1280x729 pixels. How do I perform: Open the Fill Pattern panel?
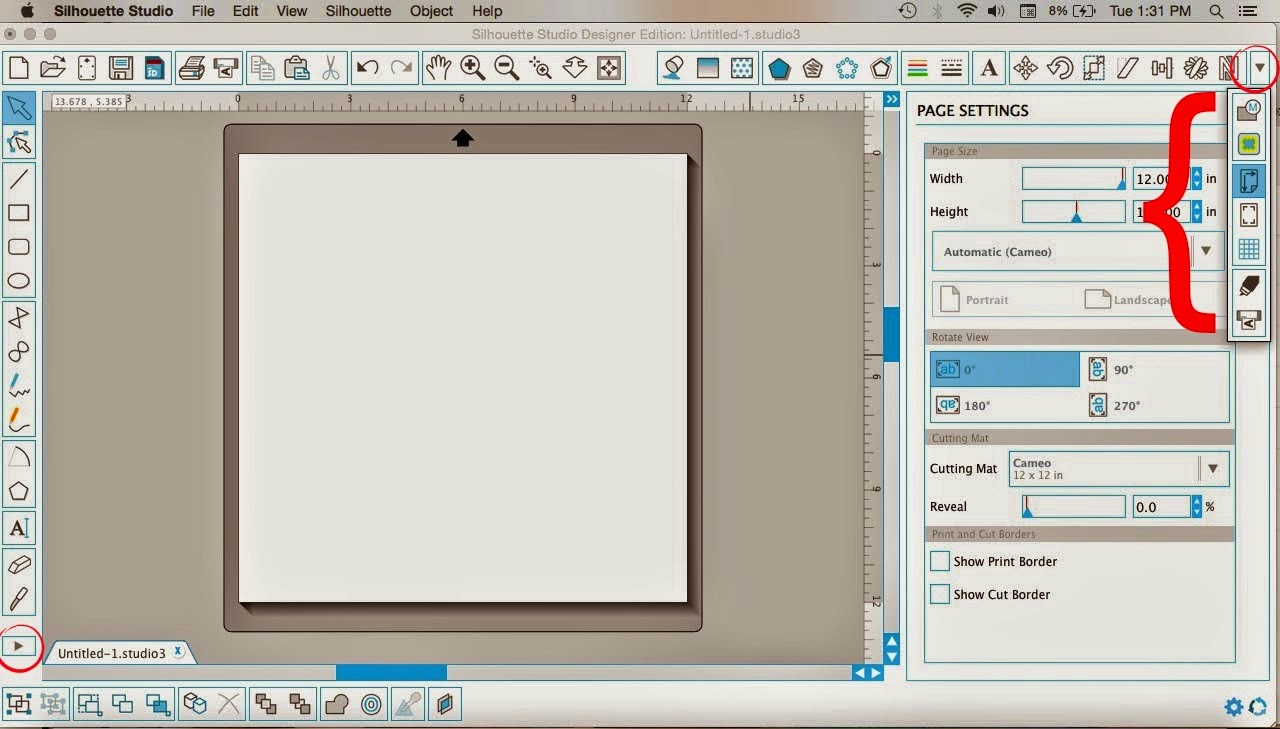point(742,68)
